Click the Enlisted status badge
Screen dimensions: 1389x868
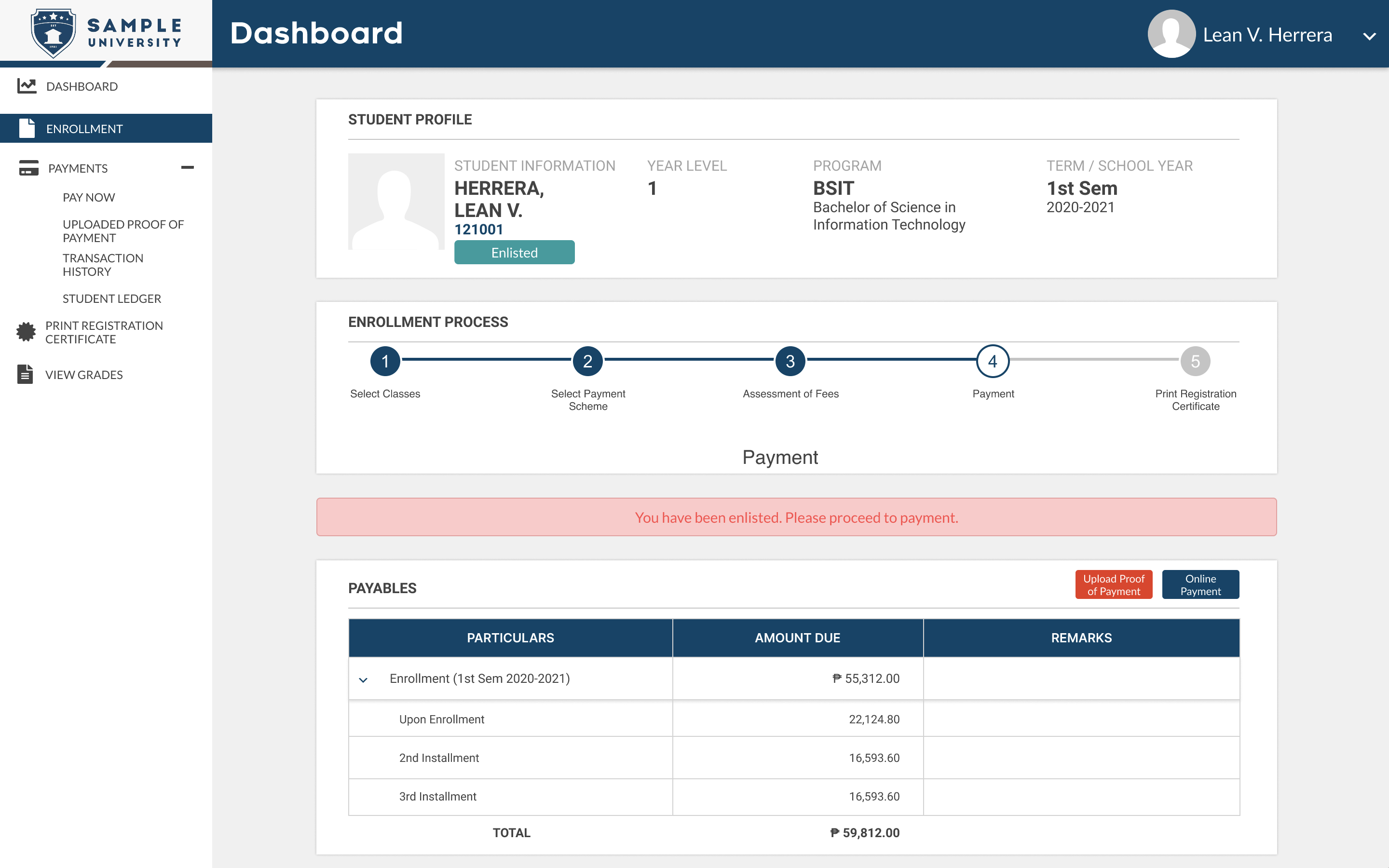(x=514, y=252)
